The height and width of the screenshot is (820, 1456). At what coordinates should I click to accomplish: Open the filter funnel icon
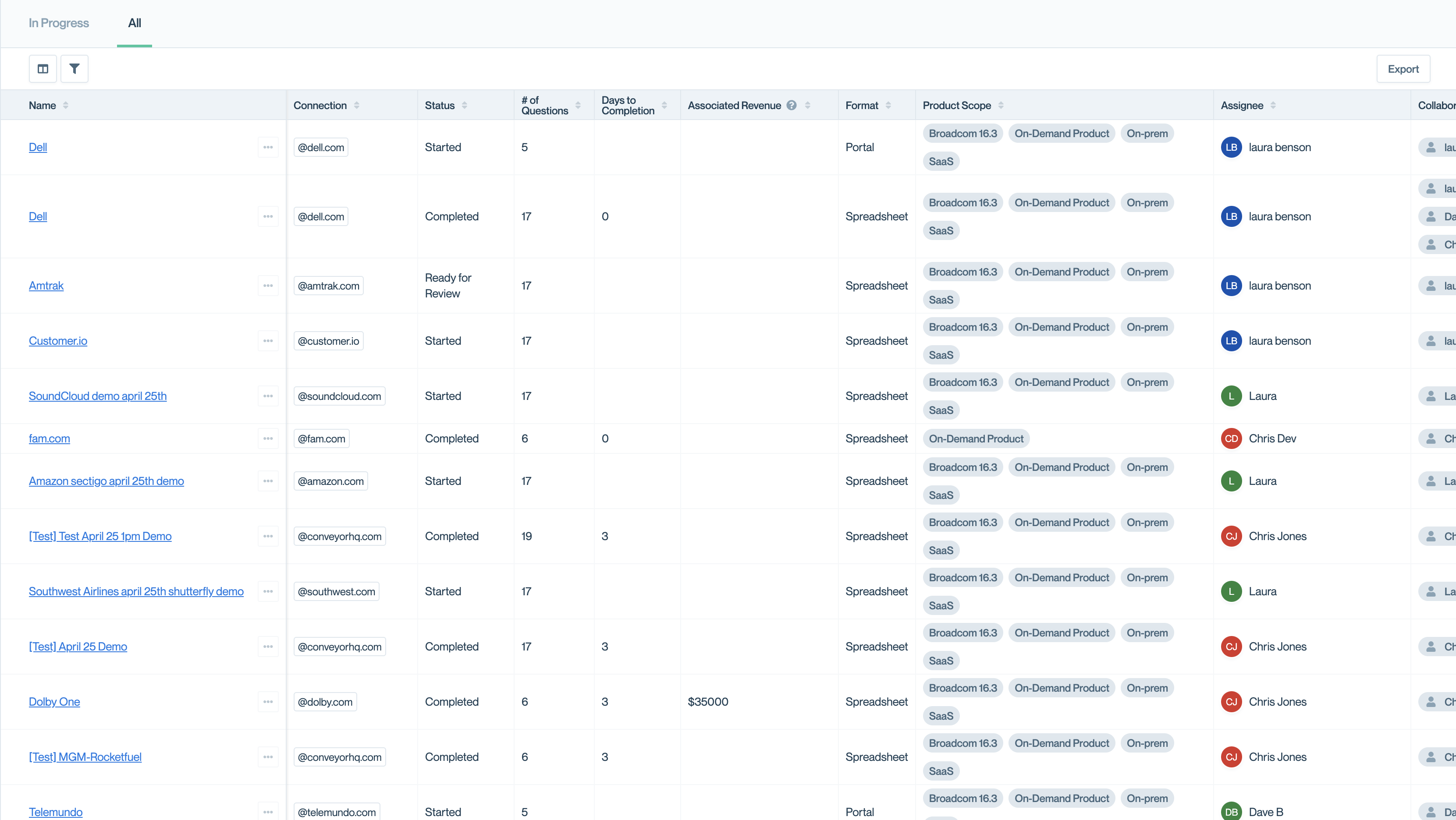74,69
